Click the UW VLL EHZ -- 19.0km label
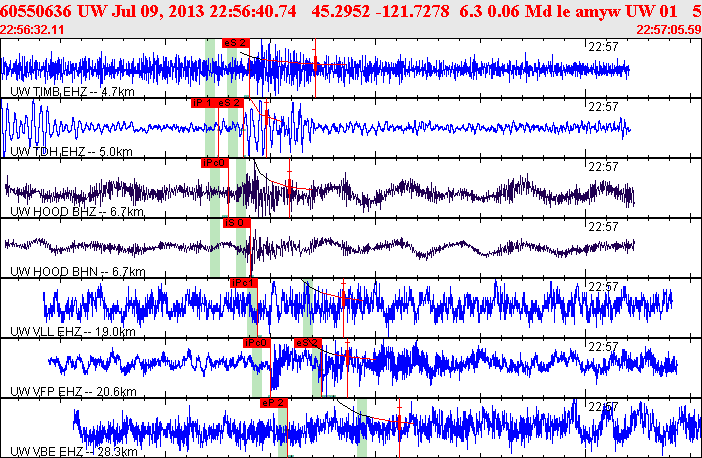 point(73,332)
